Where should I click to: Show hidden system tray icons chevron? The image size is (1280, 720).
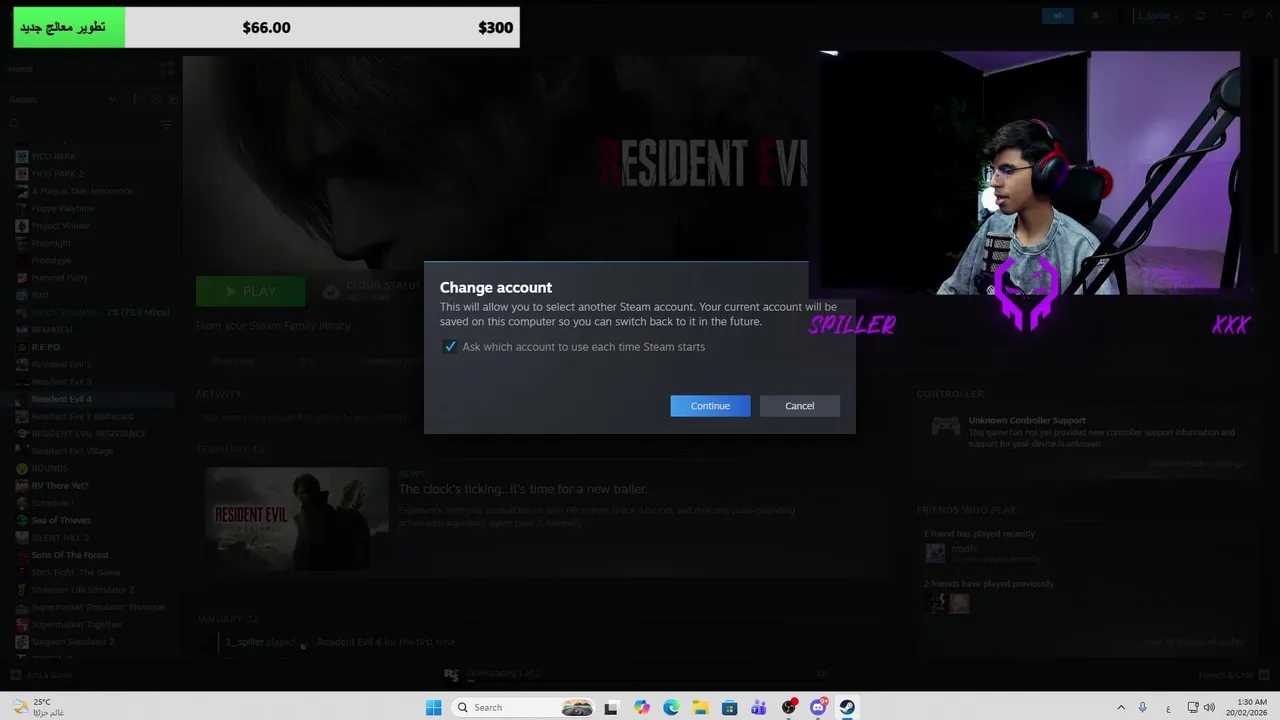(1121, 707)
